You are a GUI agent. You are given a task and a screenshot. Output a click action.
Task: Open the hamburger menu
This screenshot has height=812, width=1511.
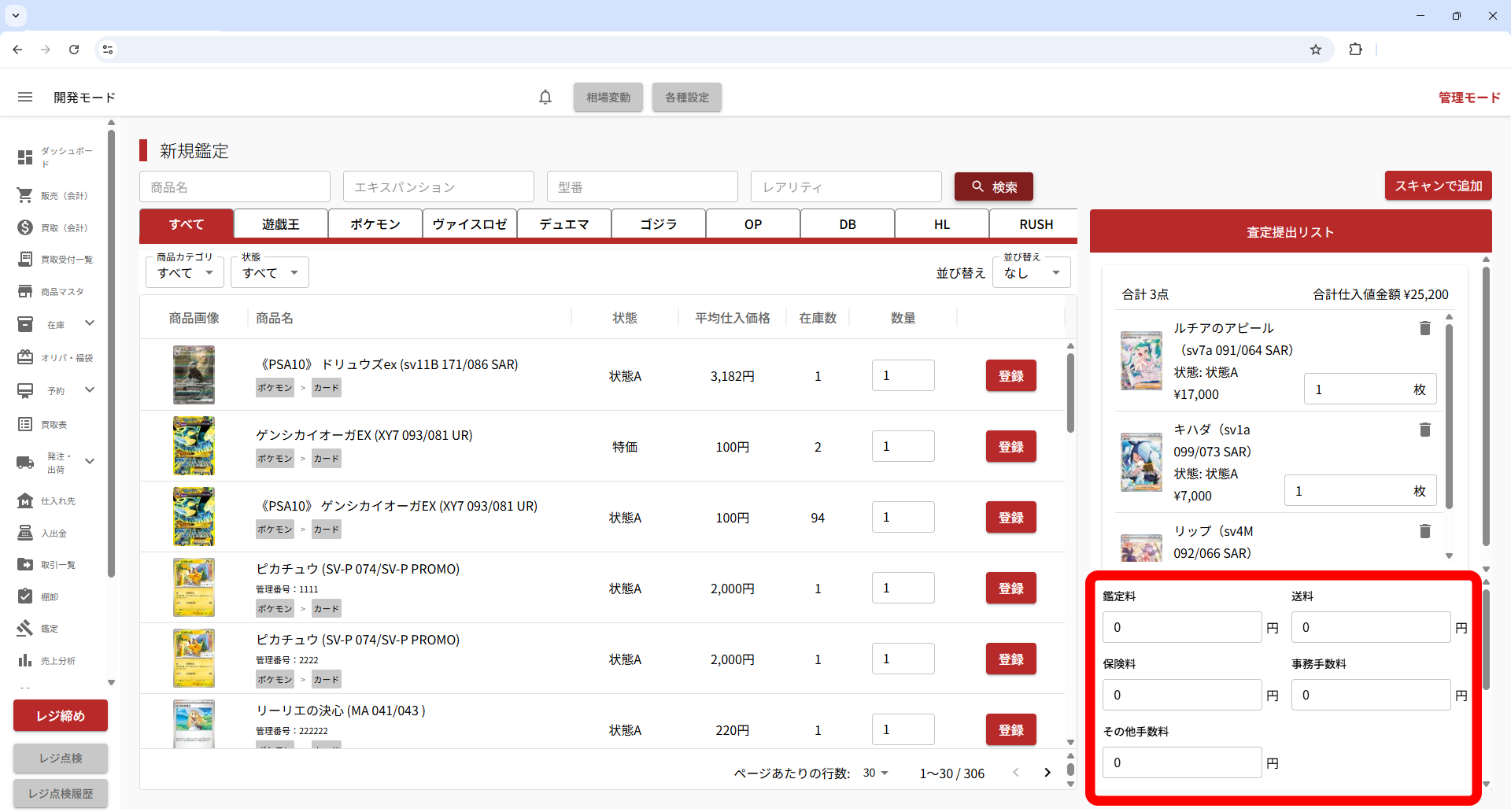pyautogui.click(x=25, y=98)
